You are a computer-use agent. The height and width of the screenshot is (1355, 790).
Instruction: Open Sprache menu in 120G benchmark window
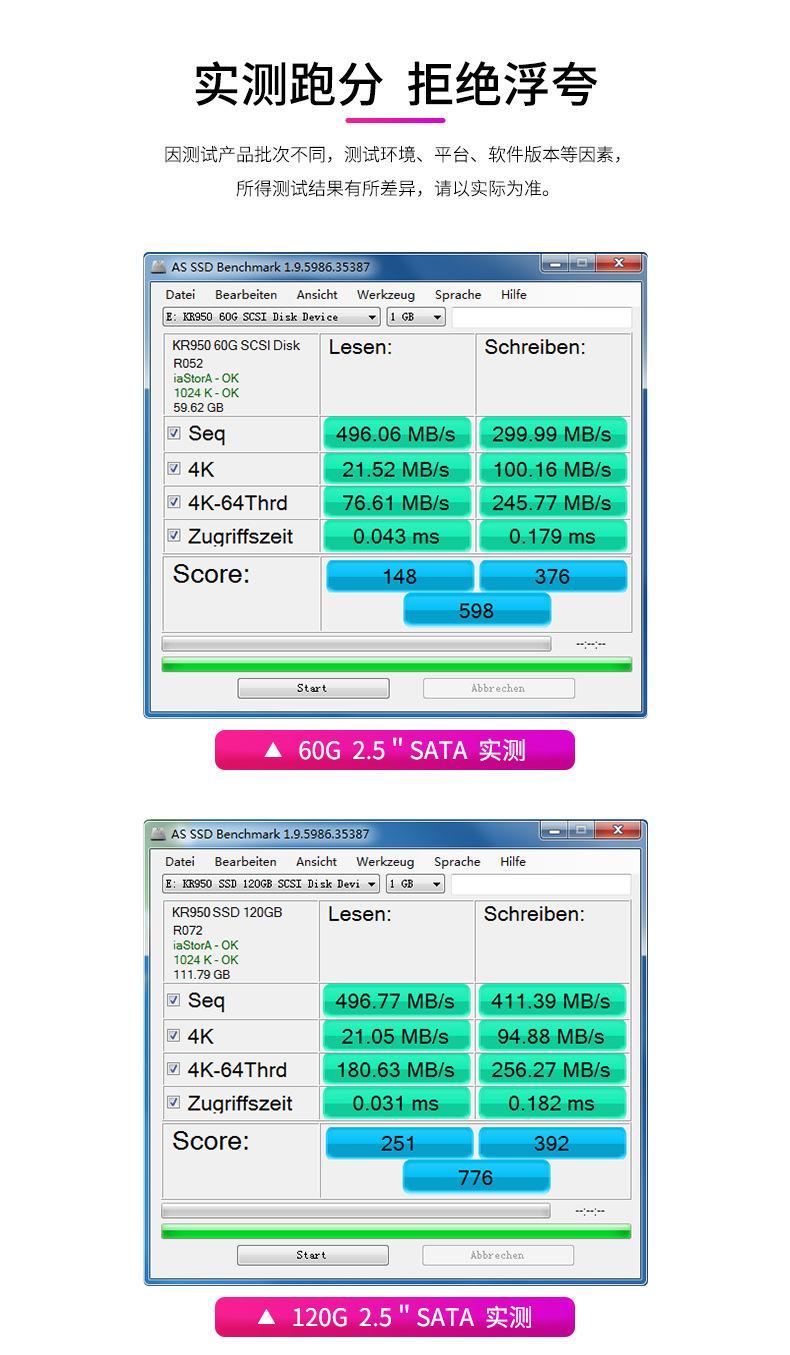coord(458,862)
